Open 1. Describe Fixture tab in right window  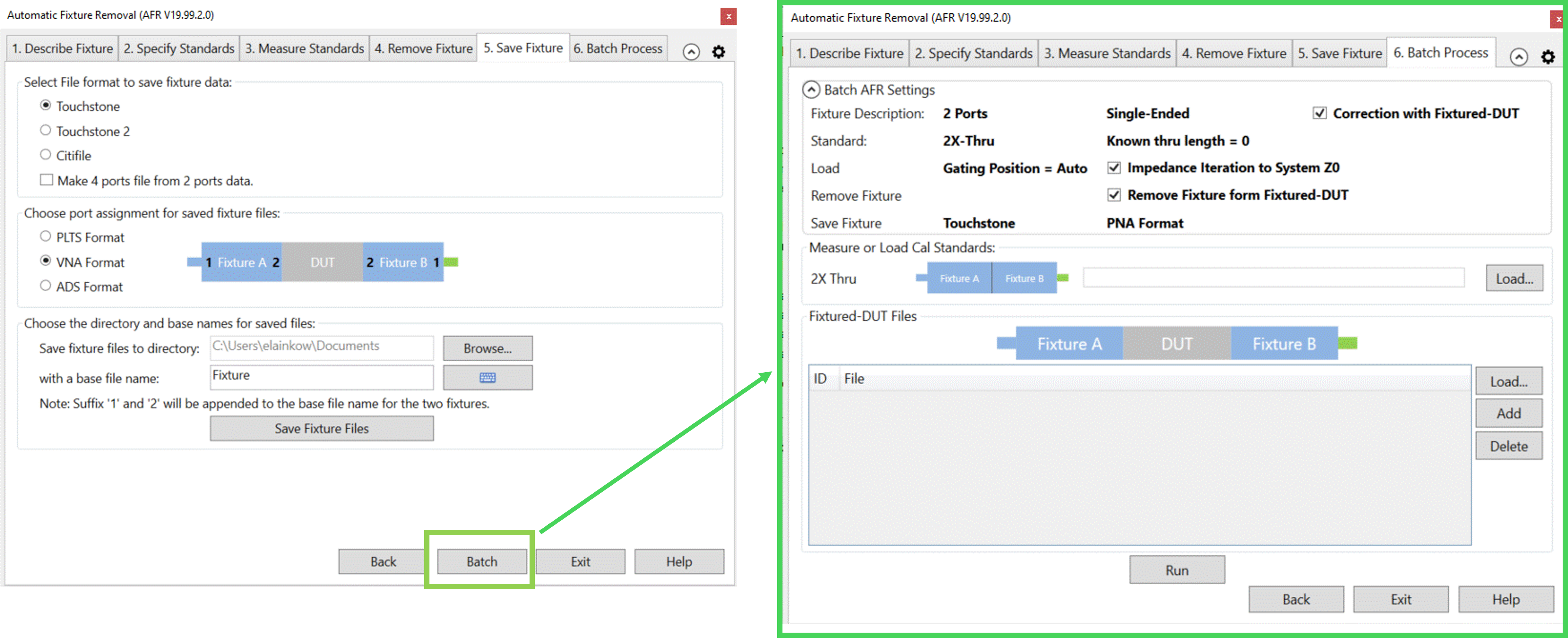point(849,53)
